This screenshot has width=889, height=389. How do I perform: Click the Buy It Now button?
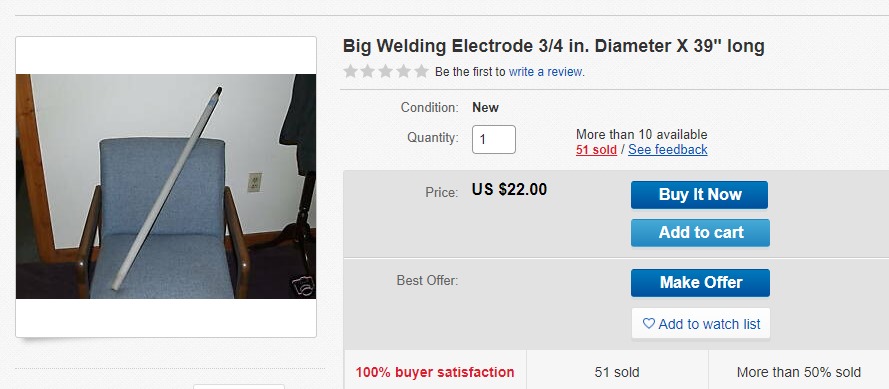tap(699, 195)
